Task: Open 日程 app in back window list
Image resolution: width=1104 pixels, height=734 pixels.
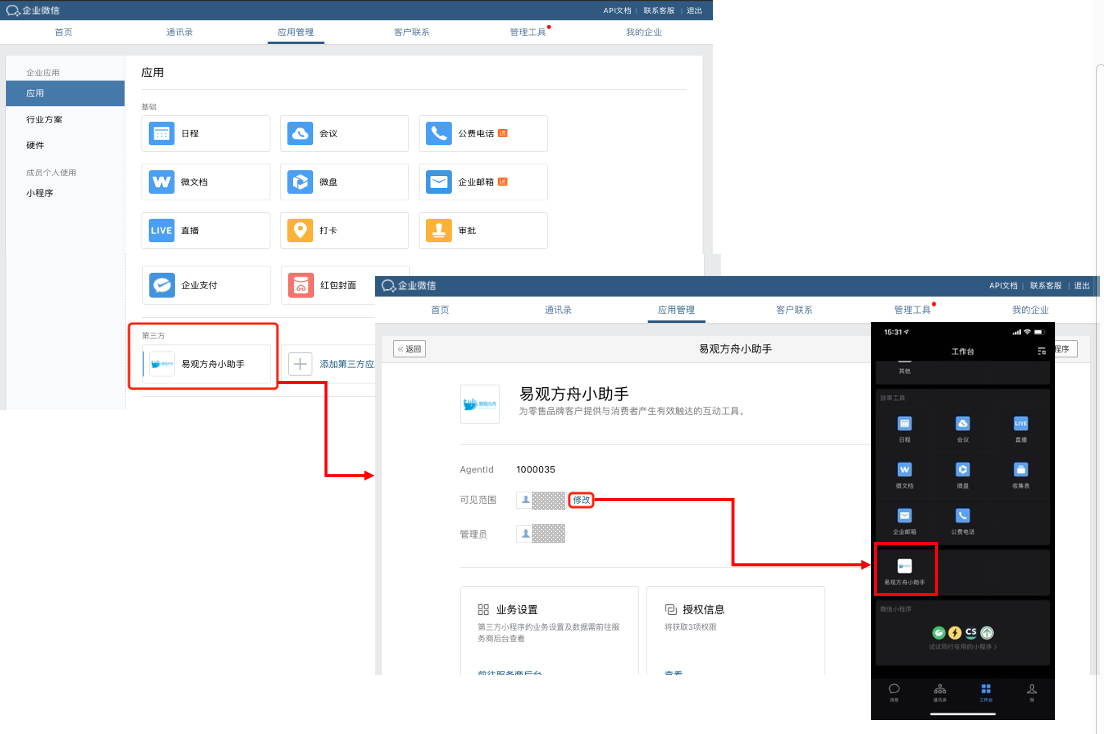Action: coord(206,133)
